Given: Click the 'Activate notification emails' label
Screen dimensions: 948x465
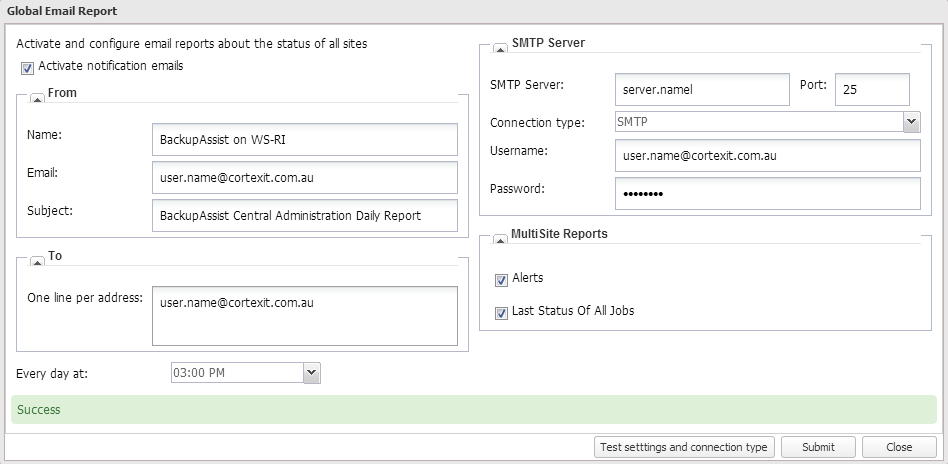Looking at the screenshot, I should (111, 65).
